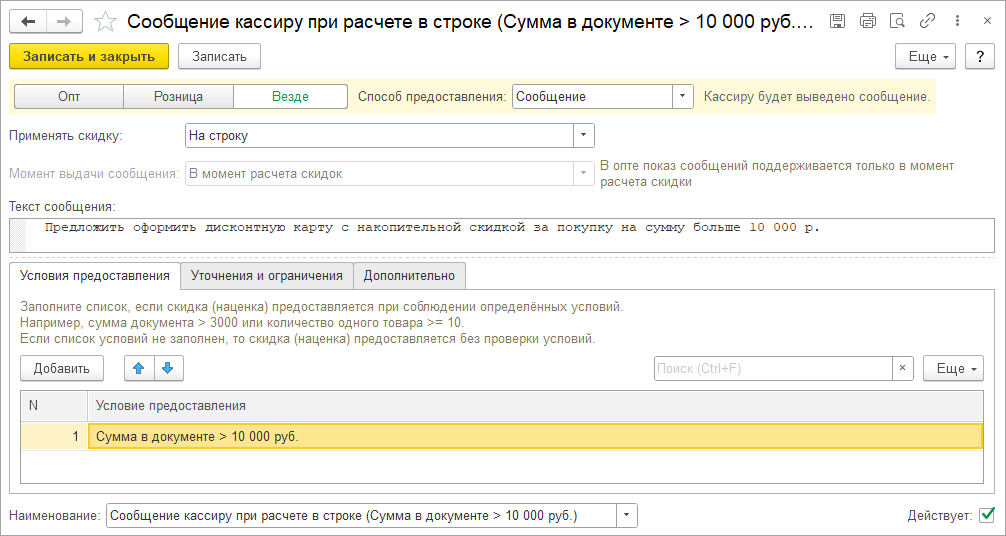1006x536 pixels.
Task: Open the "Дополнительно" tab
Action: click(409, 275)
